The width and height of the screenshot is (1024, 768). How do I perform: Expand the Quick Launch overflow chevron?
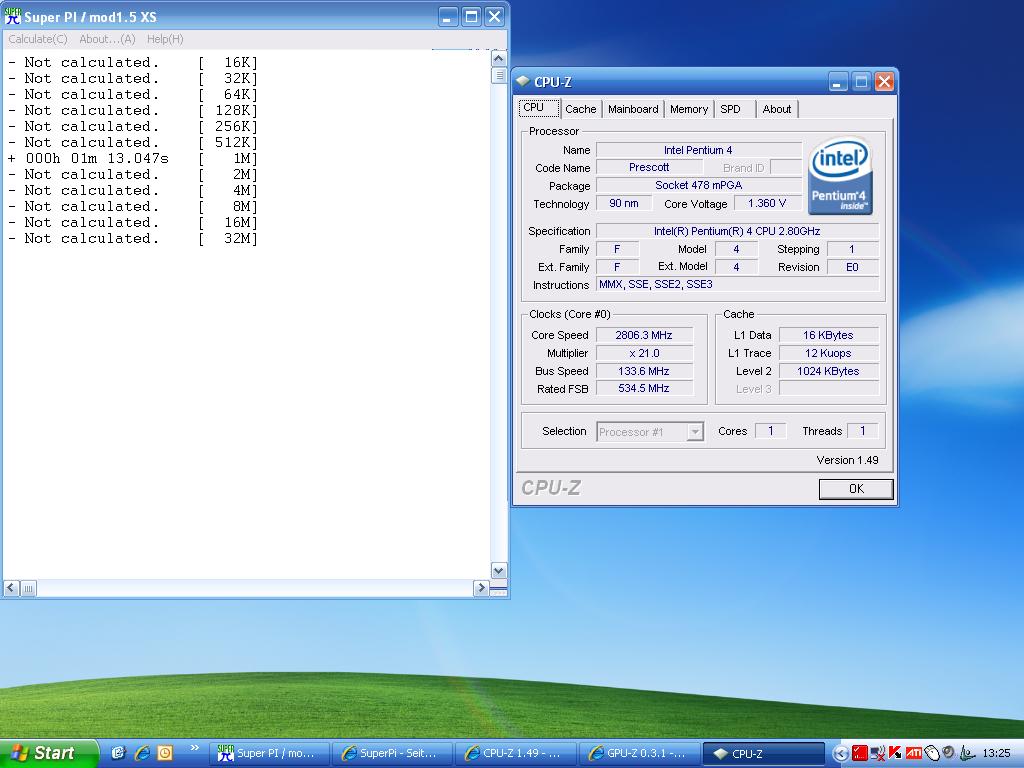tap(194, 748)
